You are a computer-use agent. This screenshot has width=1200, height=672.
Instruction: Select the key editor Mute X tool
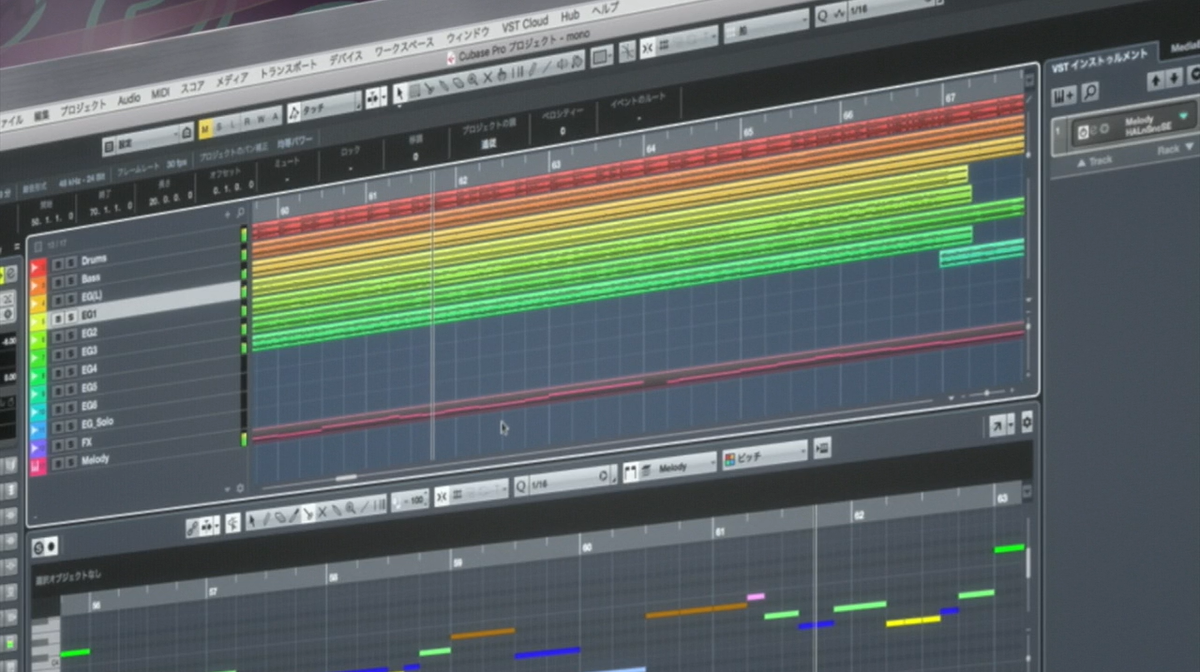tap(322, 511)
